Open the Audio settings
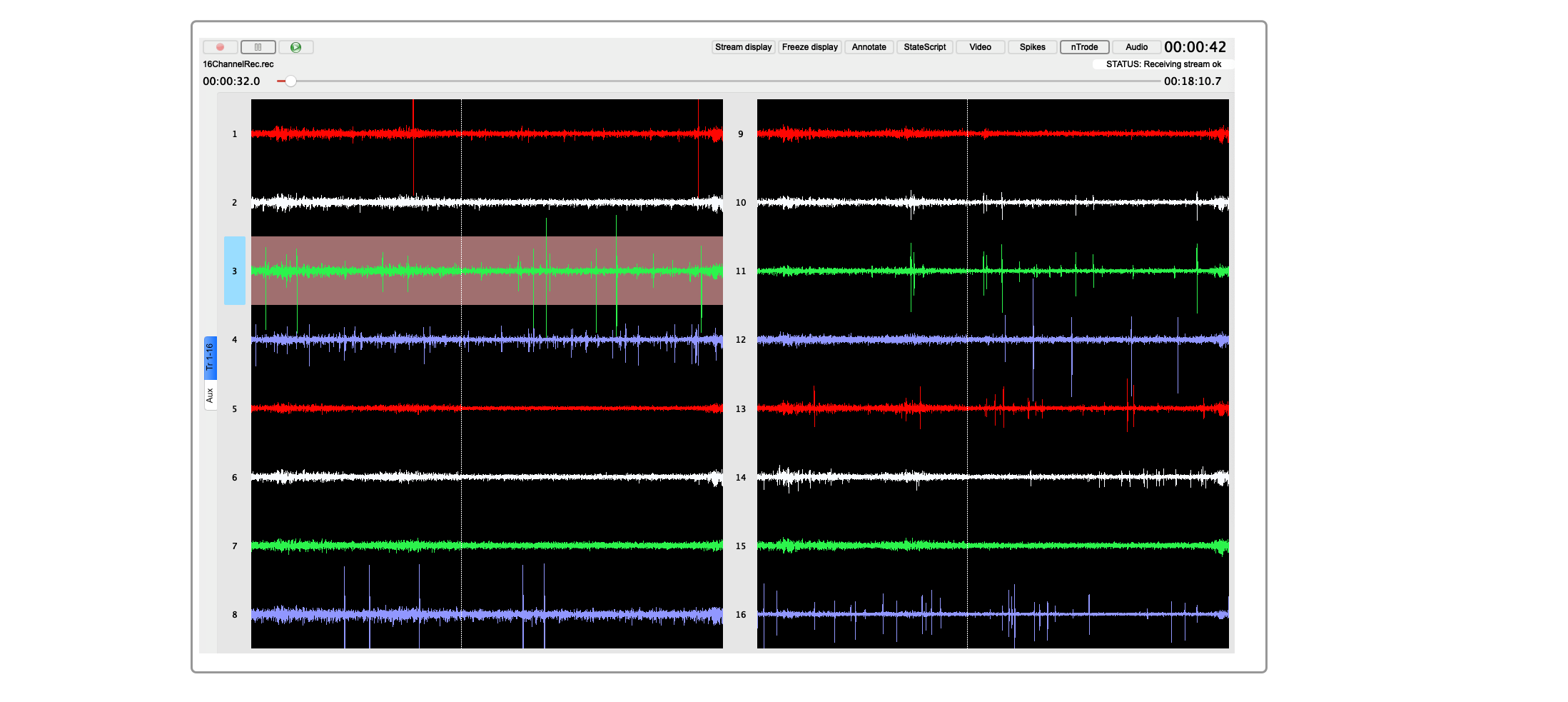Viewport: 1568px width, 702px height. (x=1137, y=47)
